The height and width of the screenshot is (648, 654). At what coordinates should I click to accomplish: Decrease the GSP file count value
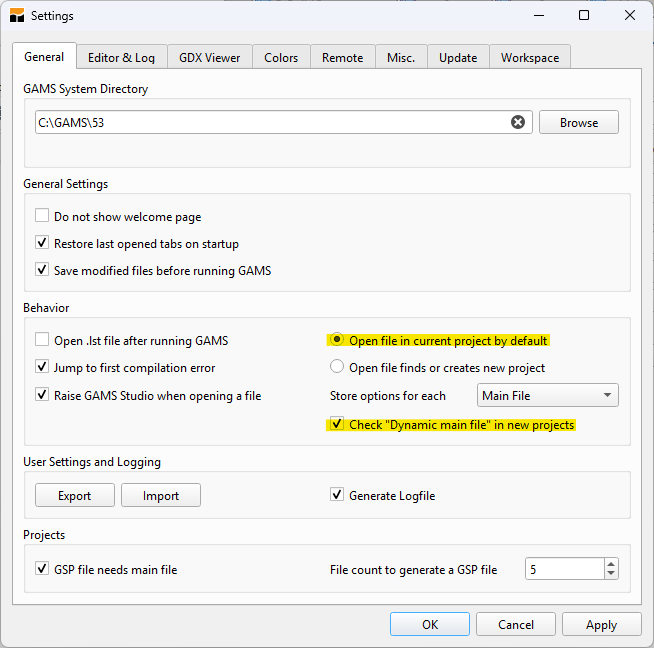pyautogui.click(x=611, y=575)
